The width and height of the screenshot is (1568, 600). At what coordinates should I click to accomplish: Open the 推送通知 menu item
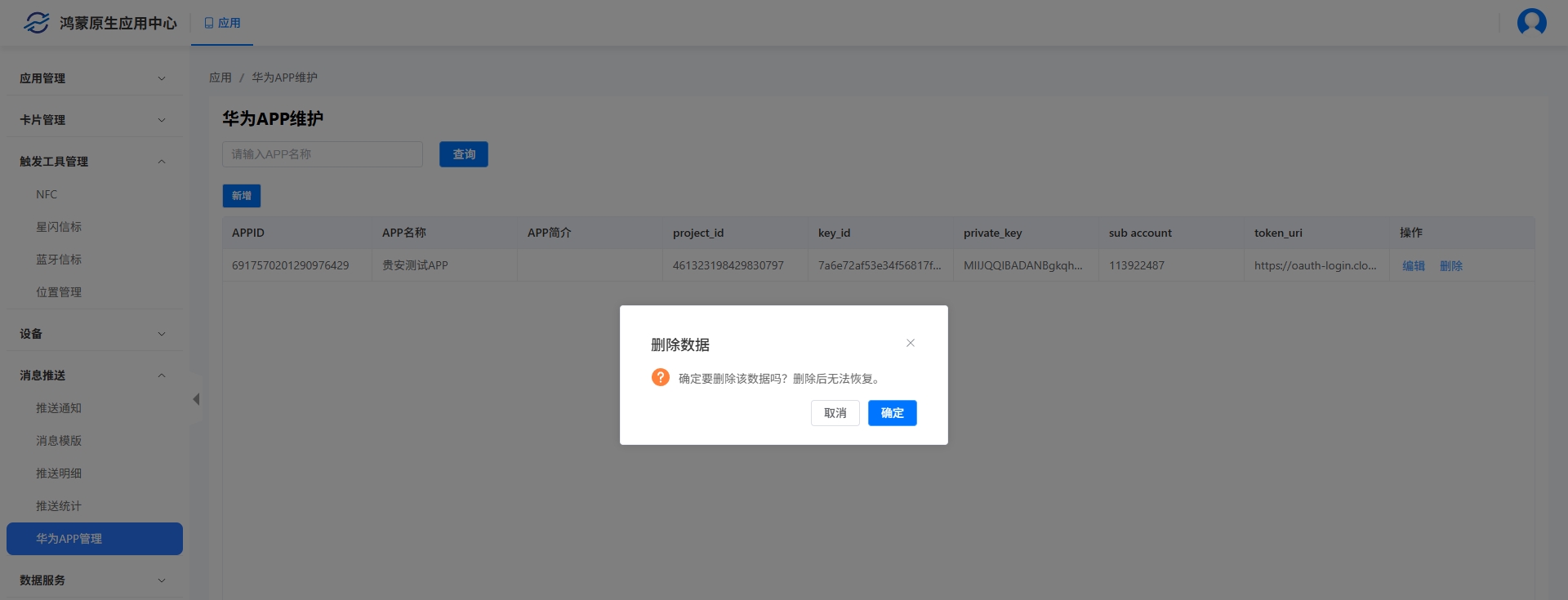(x=94, y=408)
